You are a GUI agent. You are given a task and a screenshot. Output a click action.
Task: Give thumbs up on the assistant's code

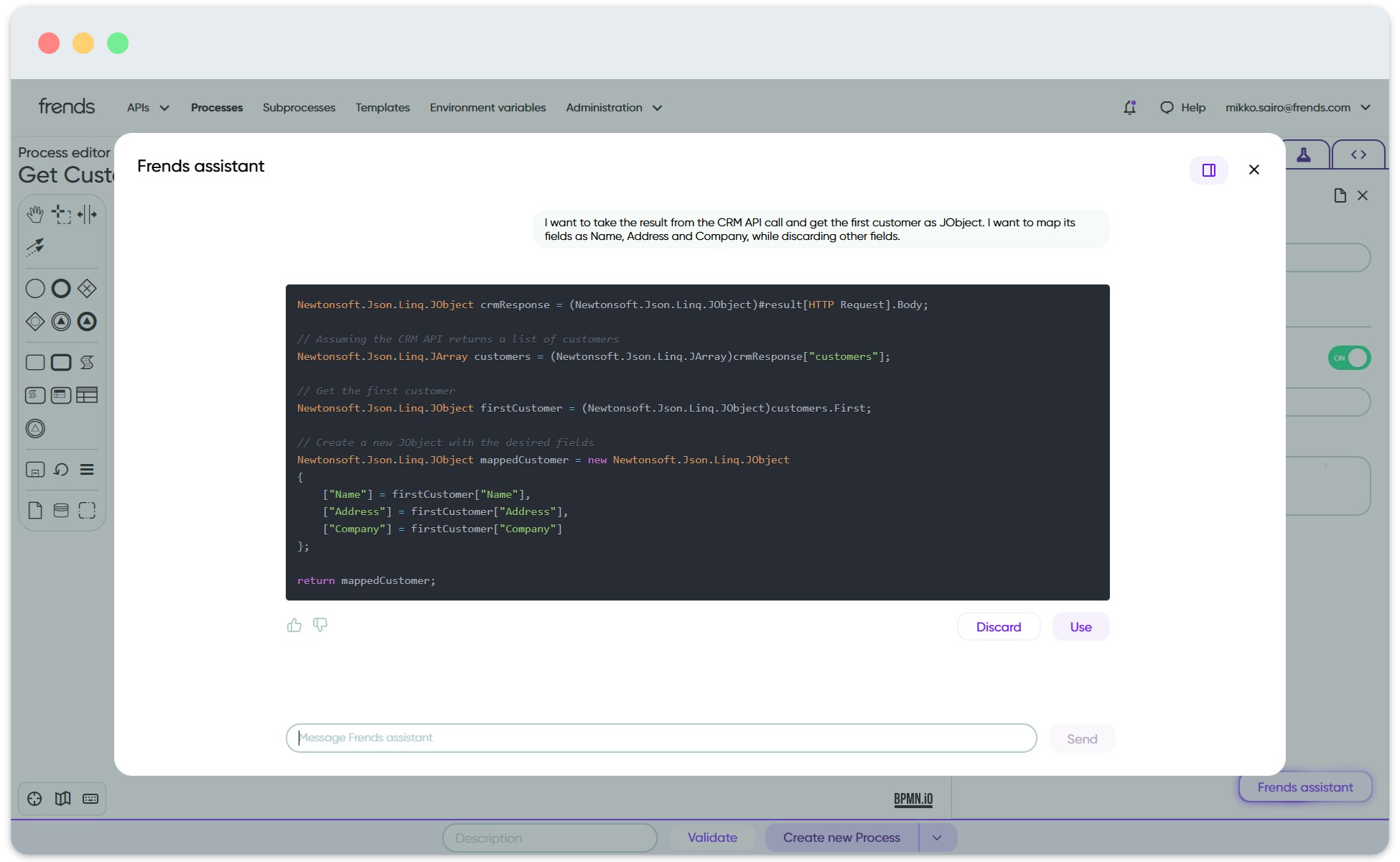(294, 625)
